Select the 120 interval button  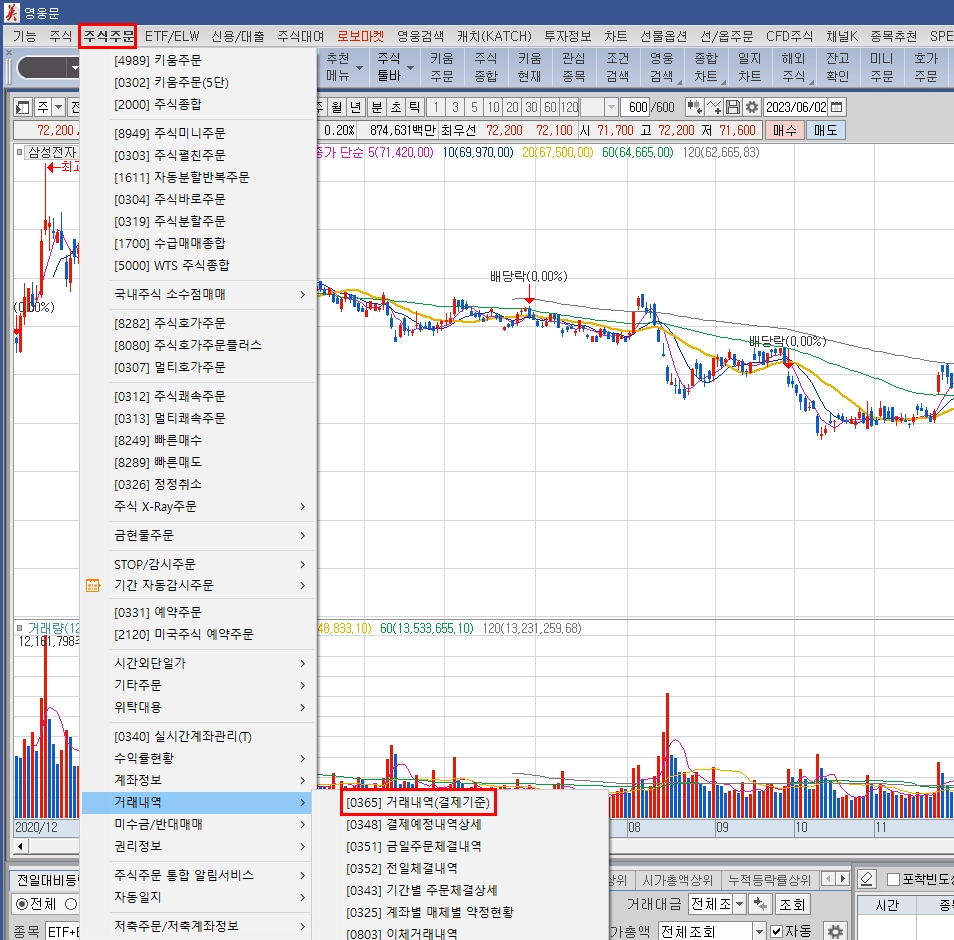pyautogui.click(x=569, y=108)
